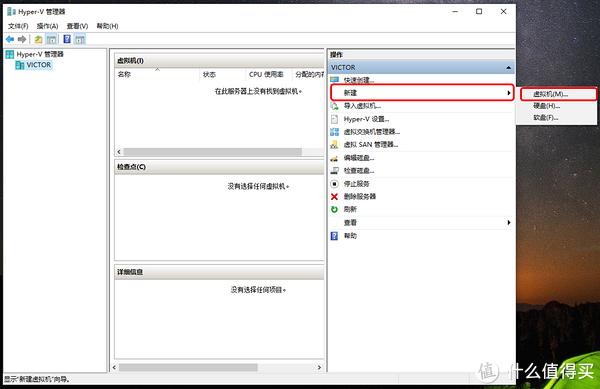The width and height of the screenshot is (600, 389).
Task: Click the green 刷新 refresh icon
Action: click(334, 209)
